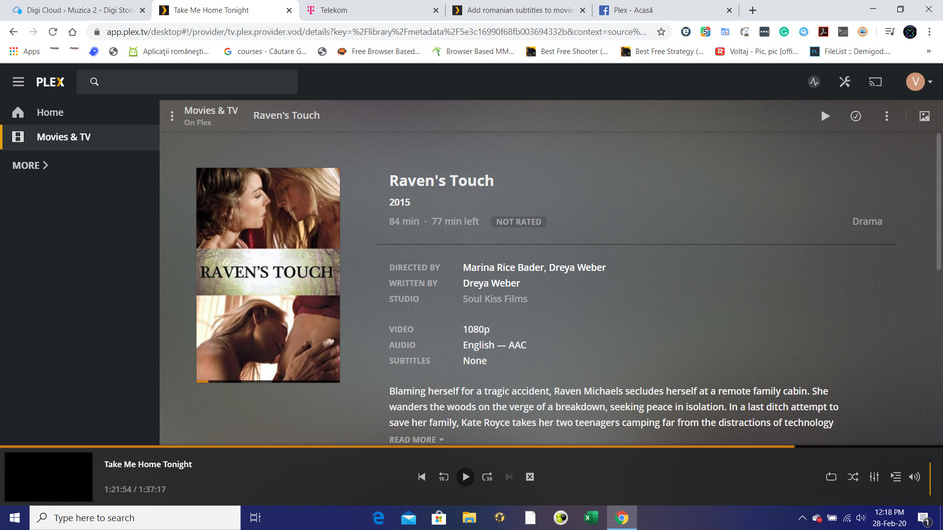Open the user account avatar menu
The image size is (943, 530).
coord(918,82)
